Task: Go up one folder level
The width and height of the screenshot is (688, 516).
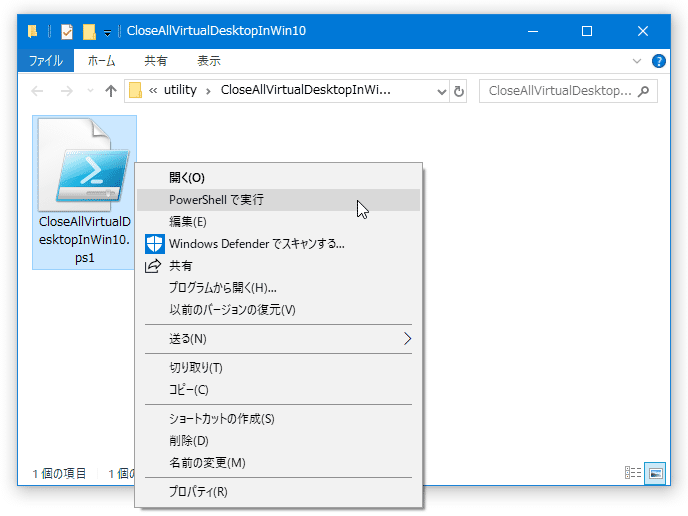Action: 111,91
